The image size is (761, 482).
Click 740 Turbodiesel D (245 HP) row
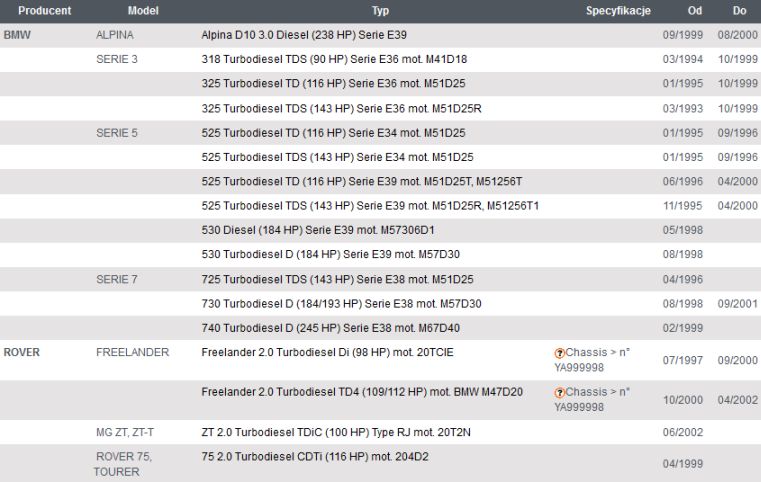coord(380,328)
